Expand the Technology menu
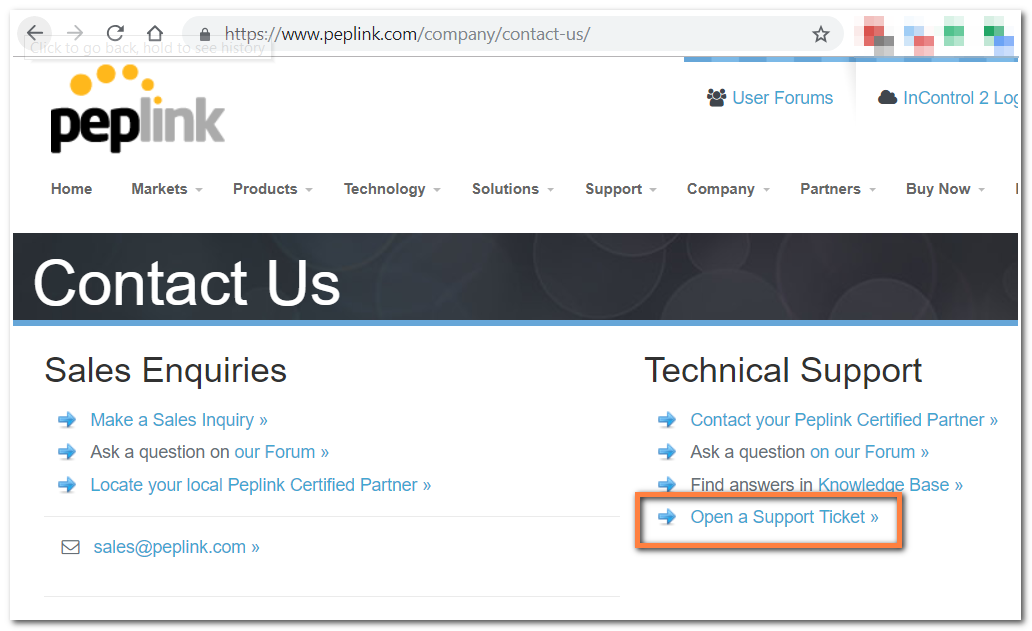The image size is (1032, 631). 392,189
